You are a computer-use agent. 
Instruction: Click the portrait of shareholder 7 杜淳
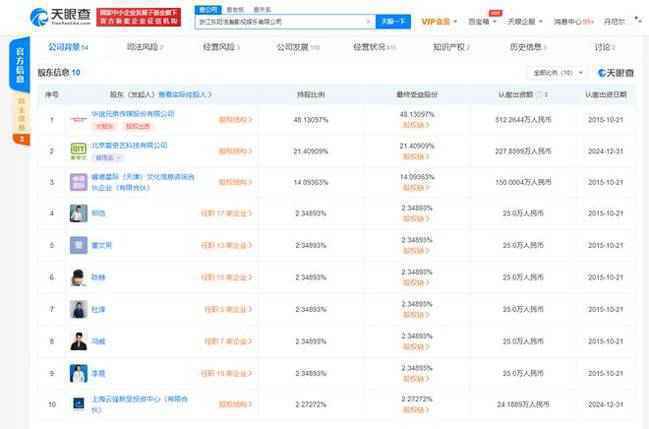coord(79,309)
